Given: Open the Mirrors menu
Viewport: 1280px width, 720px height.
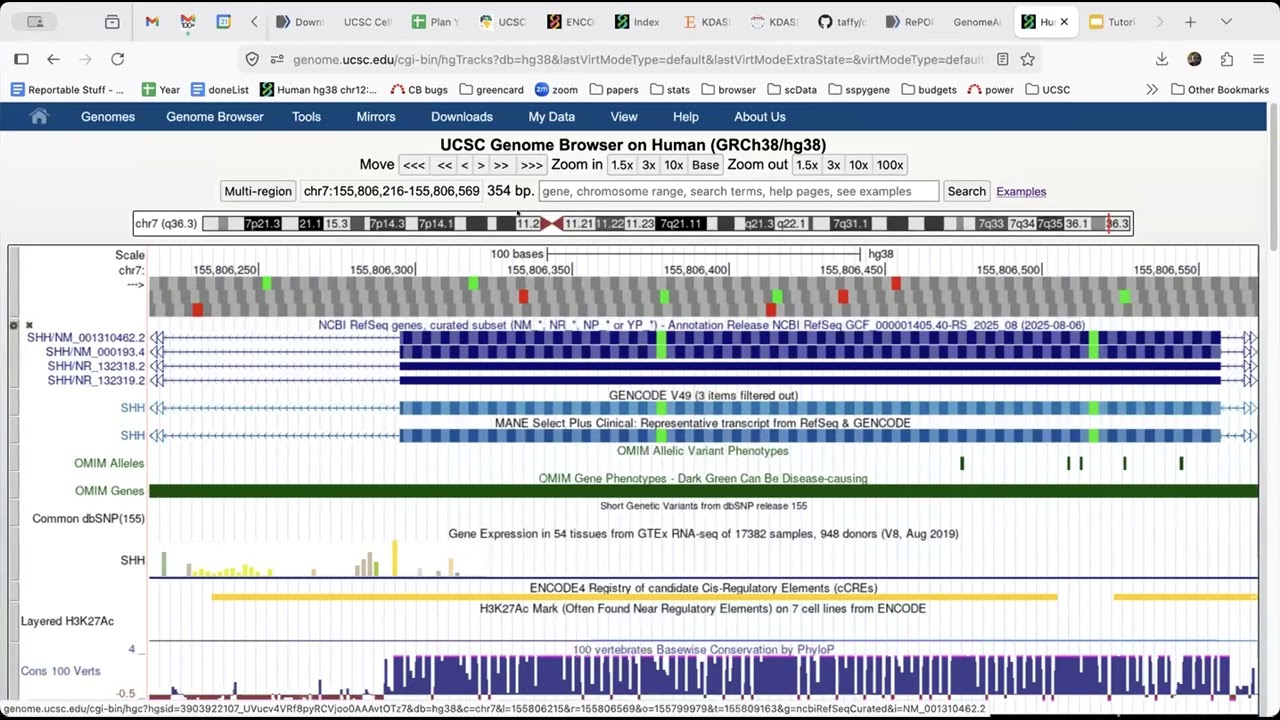Looking at the screenshot, I should [376, 117].
